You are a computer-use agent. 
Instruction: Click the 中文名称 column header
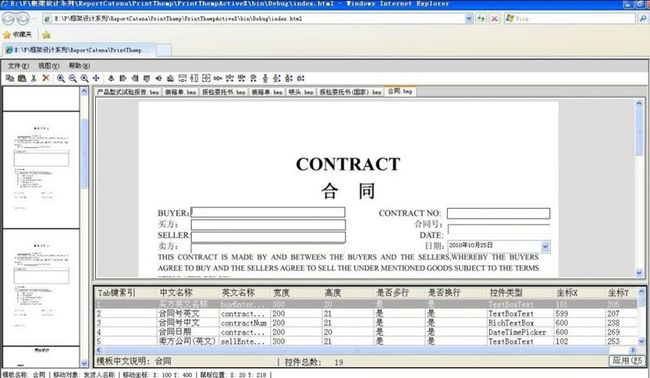tap(188, 293)
